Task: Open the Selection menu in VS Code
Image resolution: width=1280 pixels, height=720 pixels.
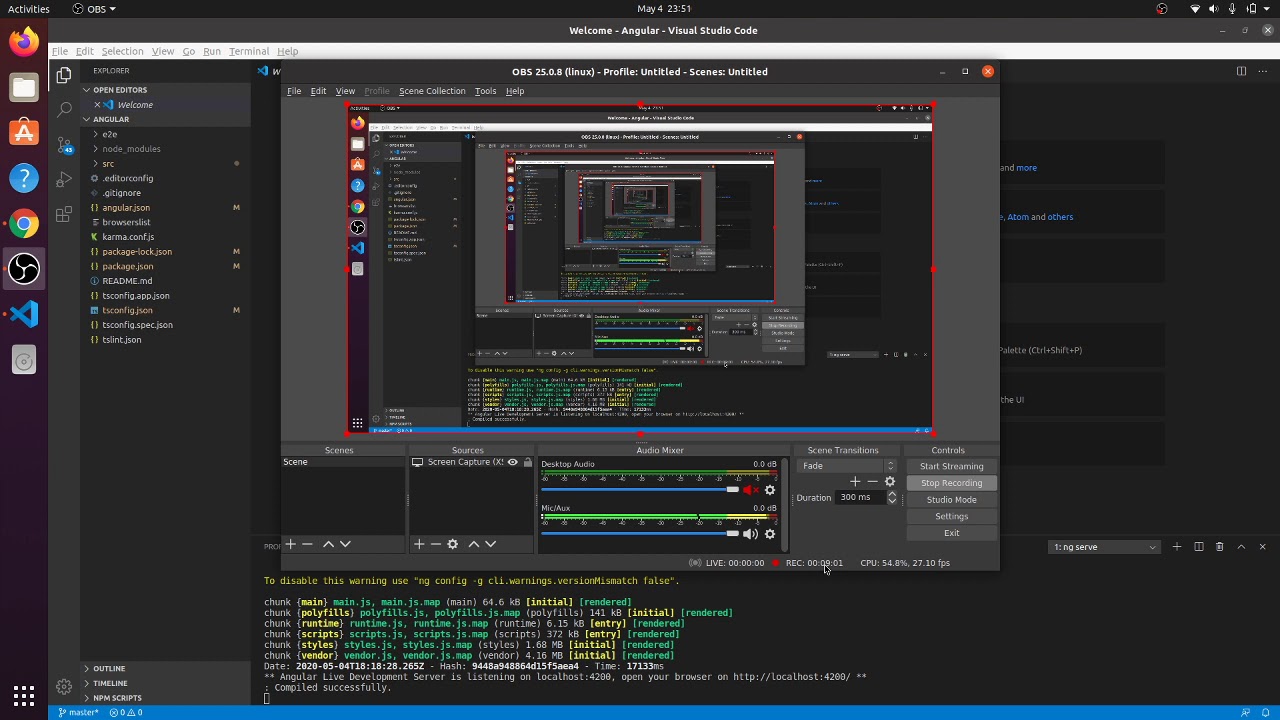Action: [122, 51]
